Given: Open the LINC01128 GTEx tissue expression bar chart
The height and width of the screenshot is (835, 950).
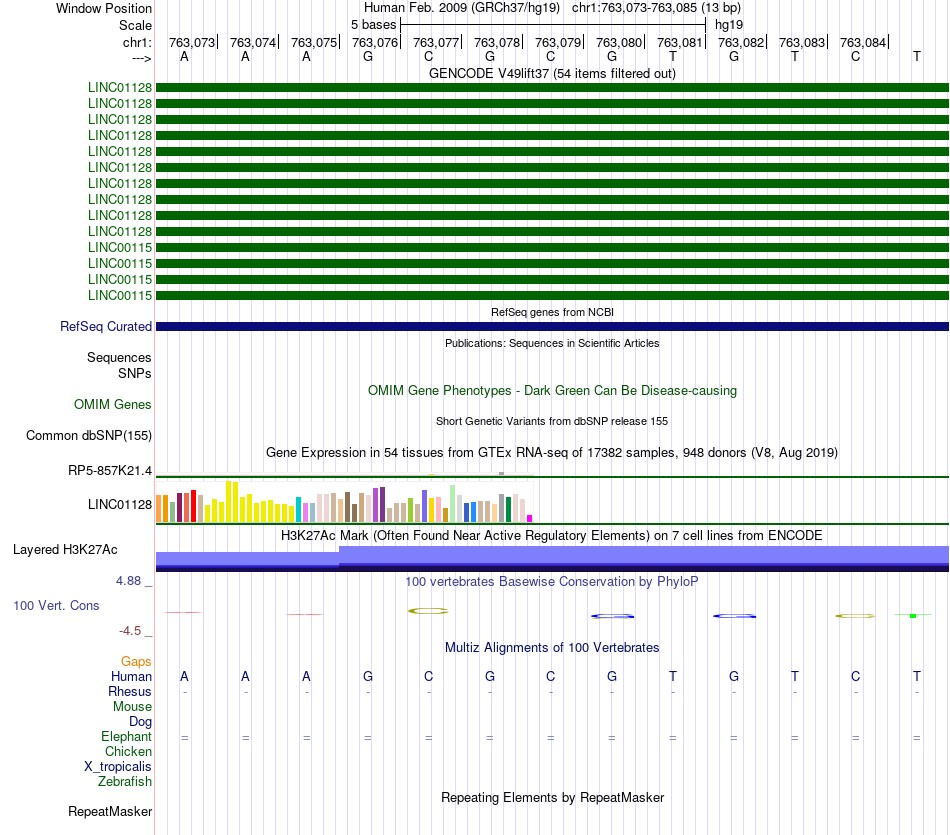Looking at the screenshot, I should [344, 501].
